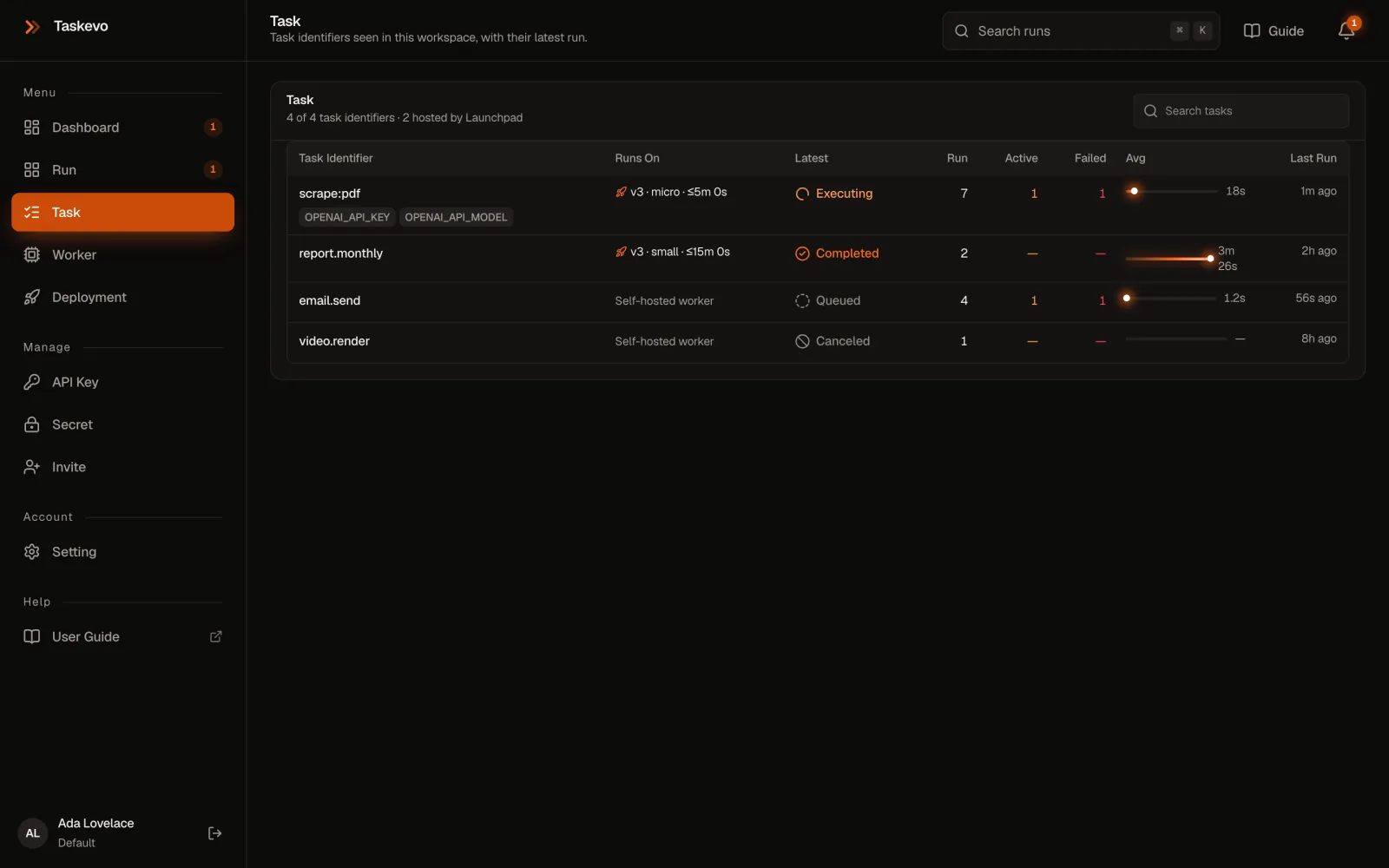Click the Deployment rocket icon

click(32, 298)
